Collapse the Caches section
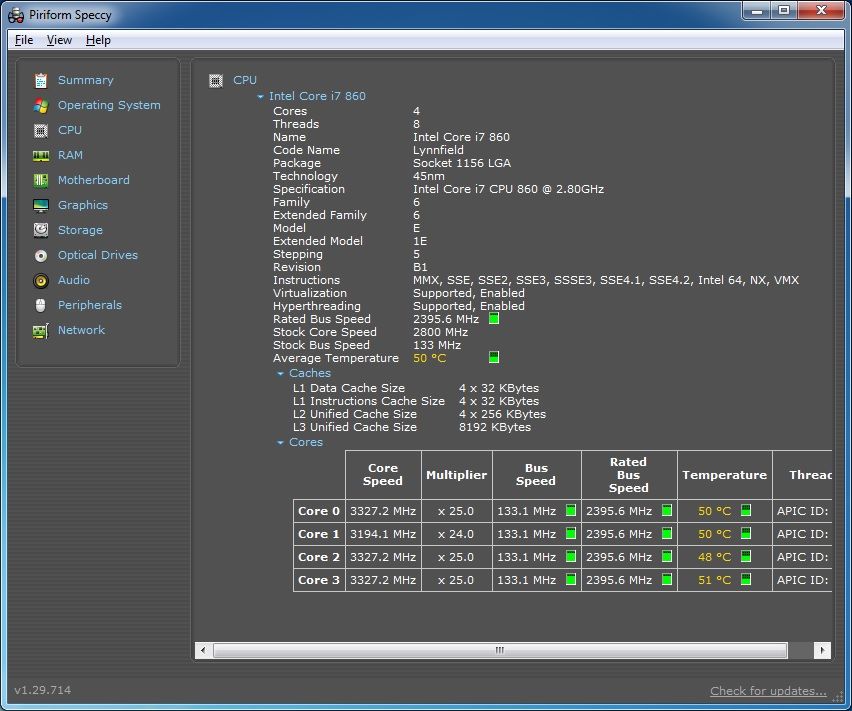852x711 pixels. [x=280, y=374]
